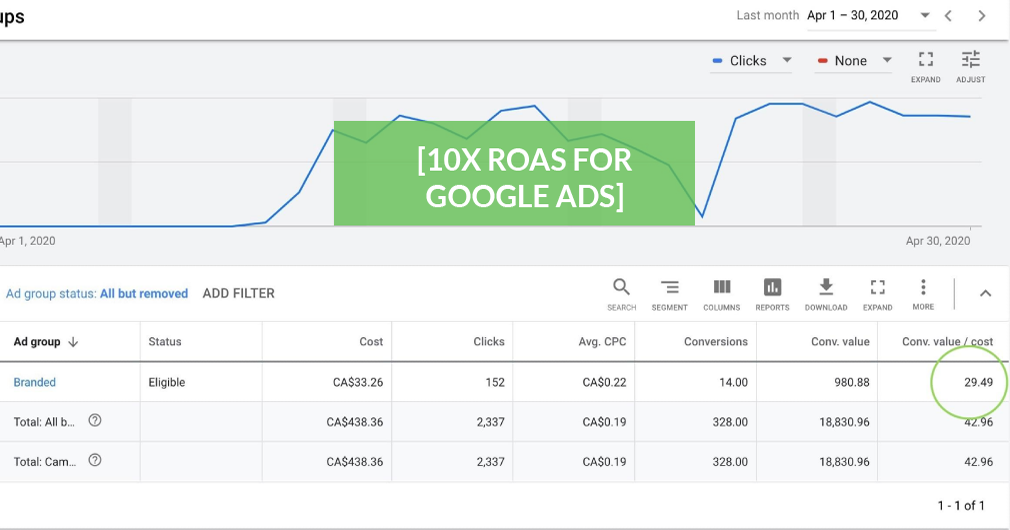
Task: Open the Segment options icon
Action: tap(669, 288)
